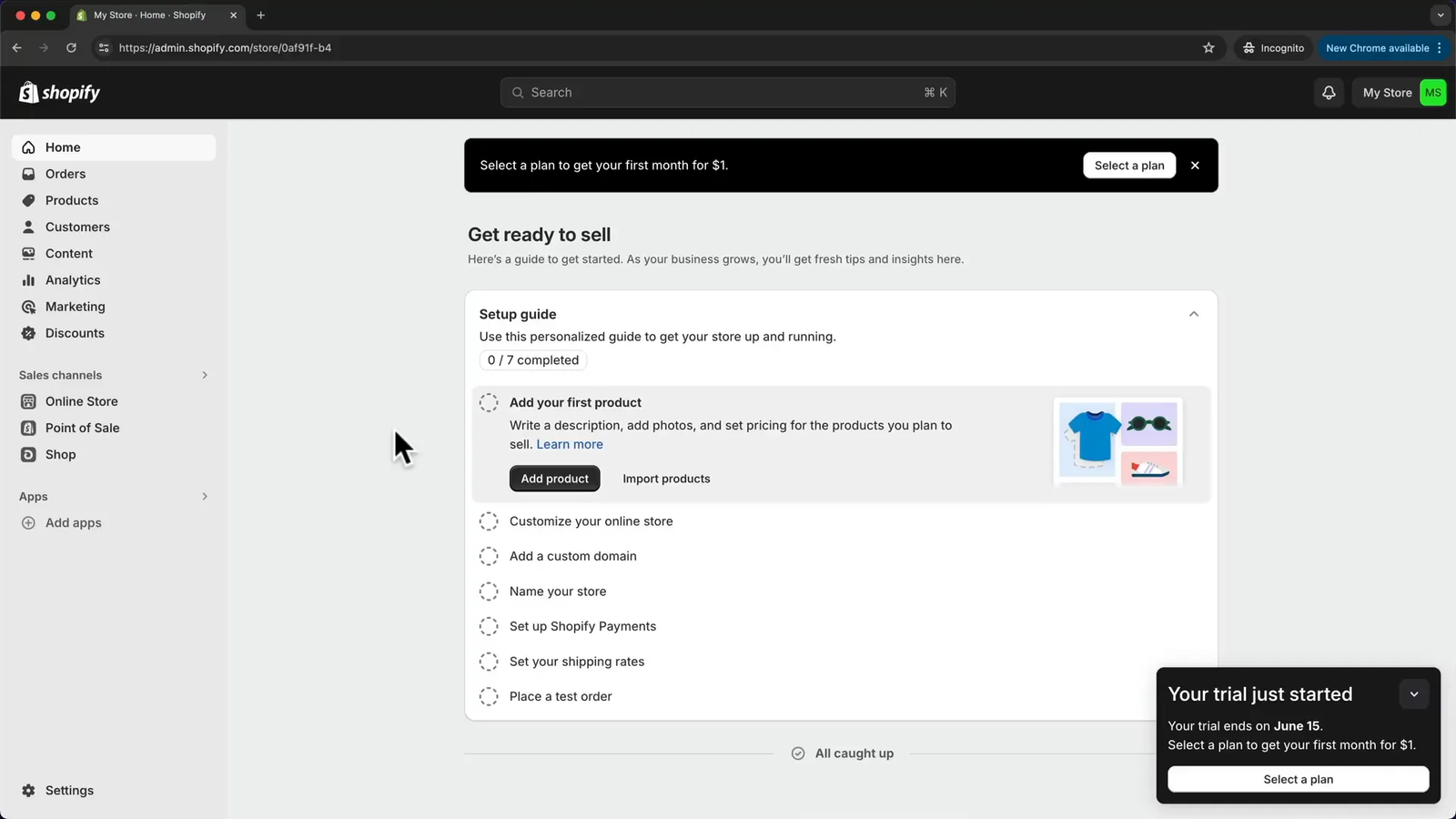
Task: Click the Shopify search field
Action: [727, 93]
